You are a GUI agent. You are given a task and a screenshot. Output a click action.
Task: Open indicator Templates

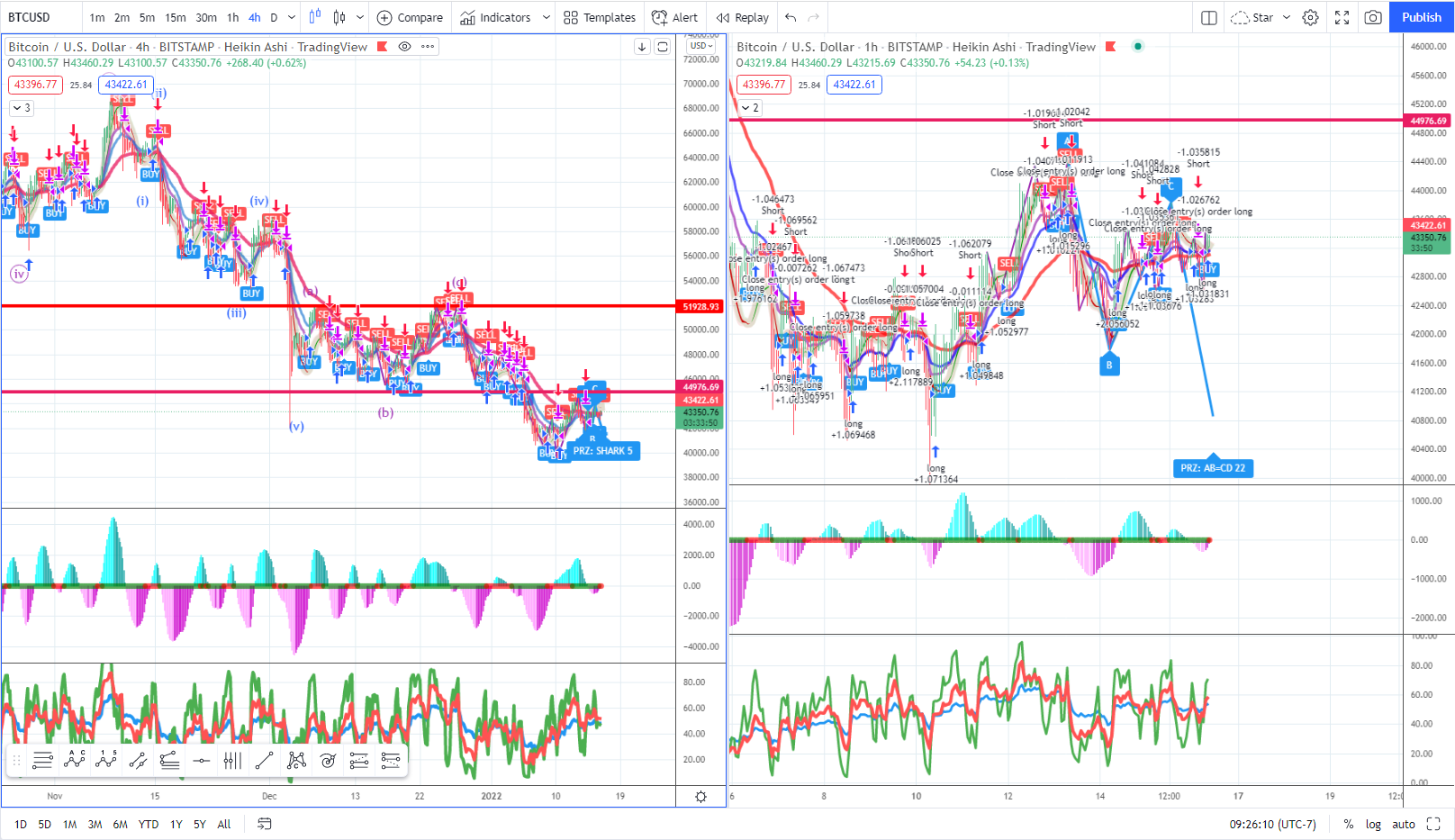pyautogui.click(x=600, y=17)
